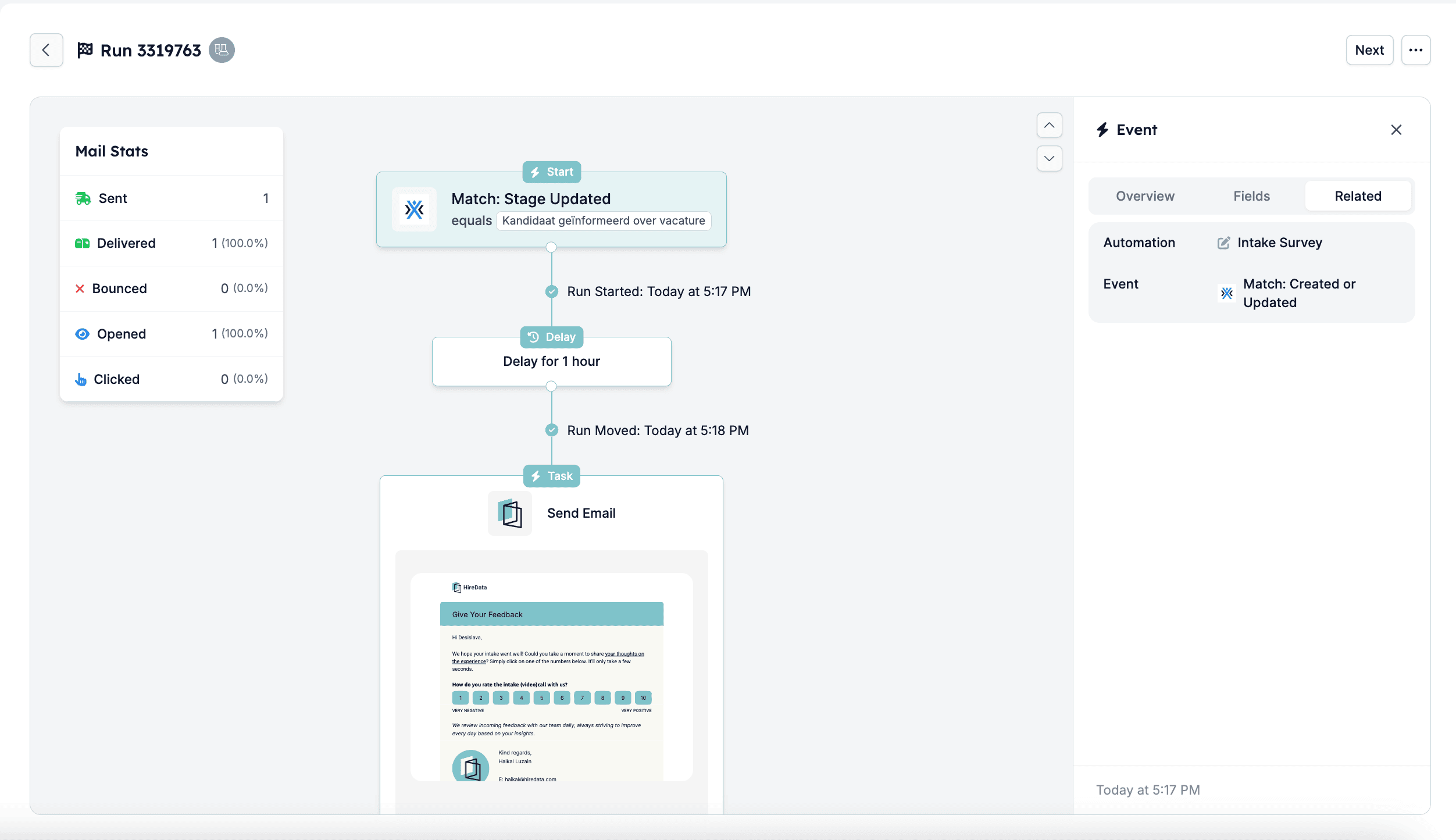Click the lightning icon in the Event header
1456x840 pixels.
click(1102, 130)
